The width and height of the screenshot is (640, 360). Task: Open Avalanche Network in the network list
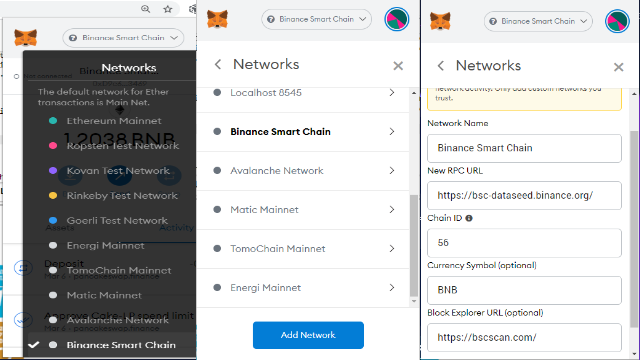(x=303, y=171)
